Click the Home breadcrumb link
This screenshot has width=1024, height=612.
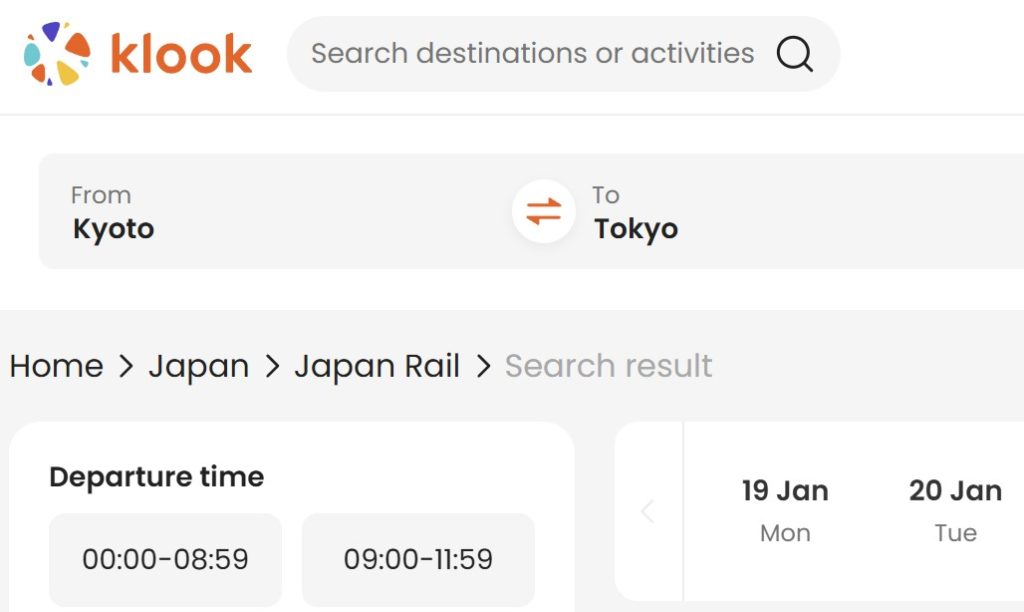(56, 366)
